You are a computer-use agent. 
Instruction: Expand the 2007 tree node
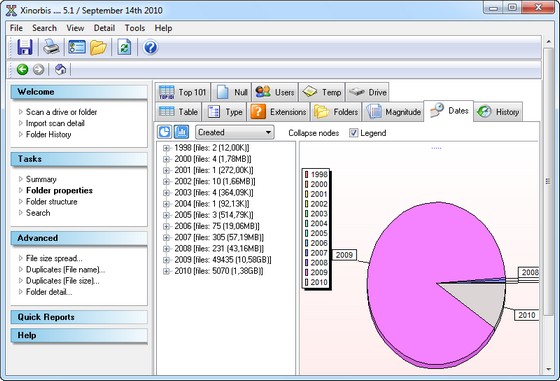[x=166, y=237]
